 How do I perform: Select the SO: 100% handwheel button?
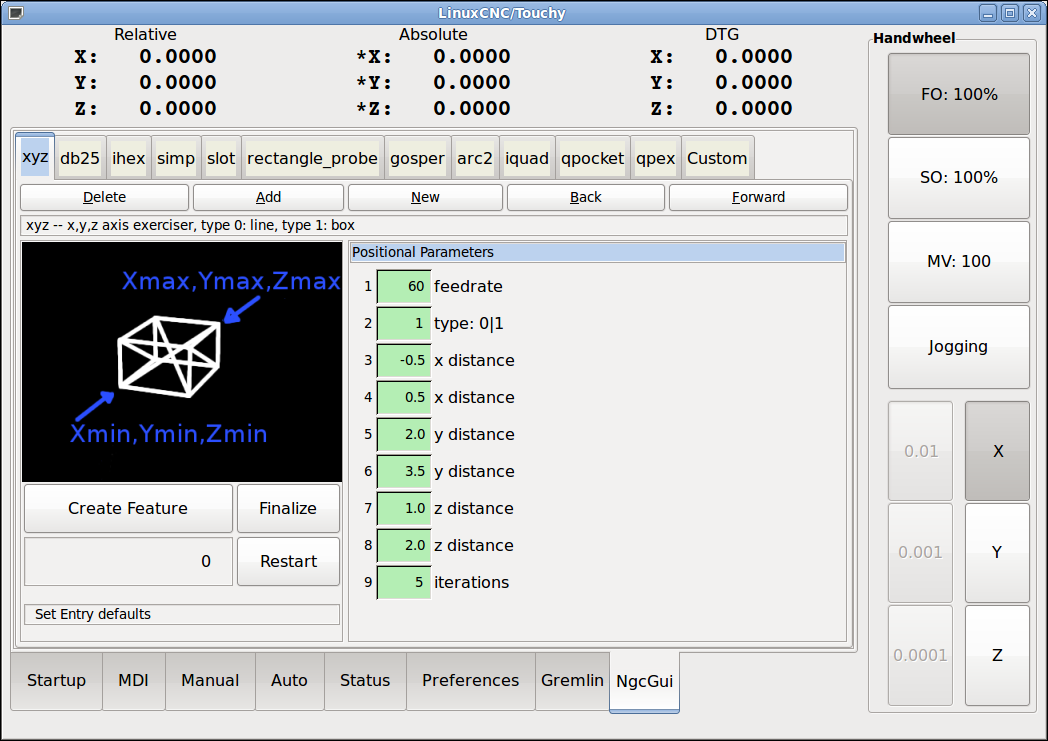point(958,178)
